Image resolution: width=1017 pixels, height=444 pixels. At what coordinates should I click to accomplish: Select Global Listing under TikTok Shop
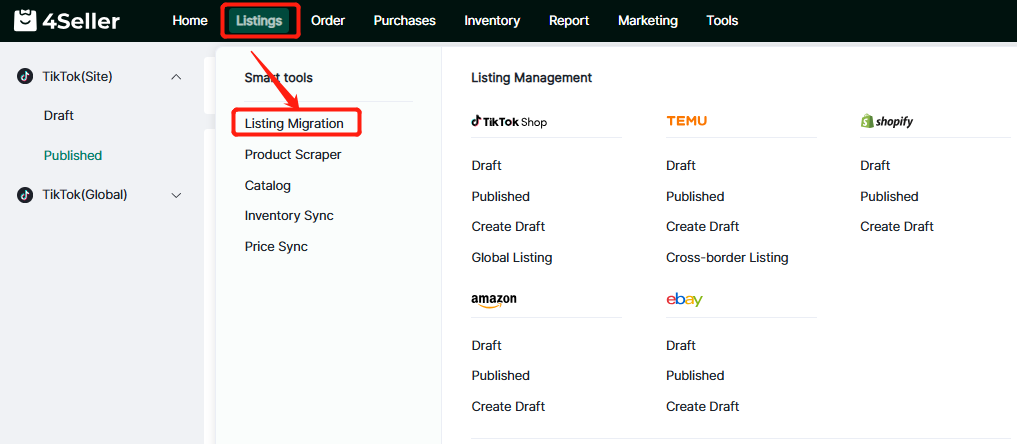pos(511,257)
